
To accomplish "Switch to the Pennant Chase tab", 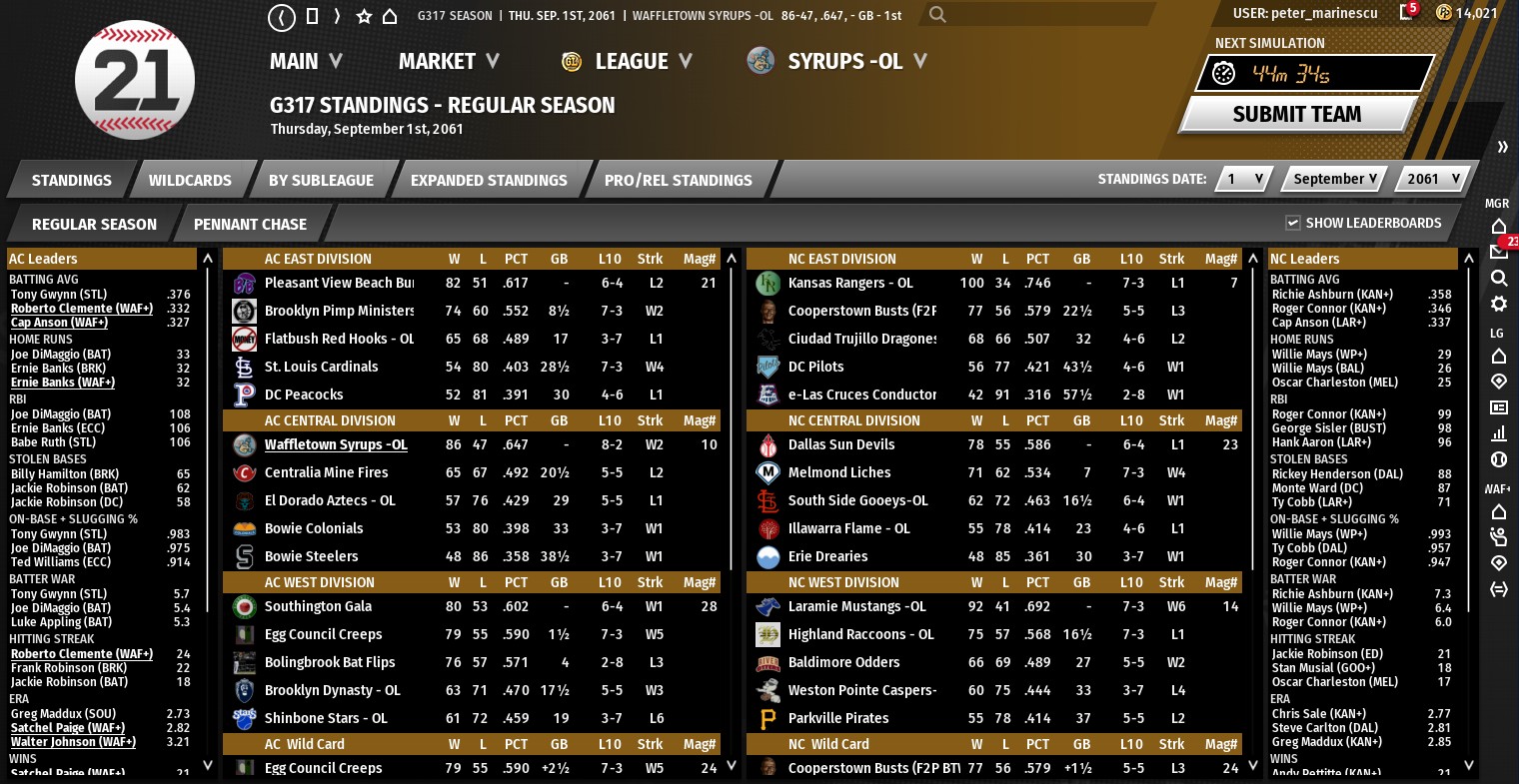I will tap(250, 224).
